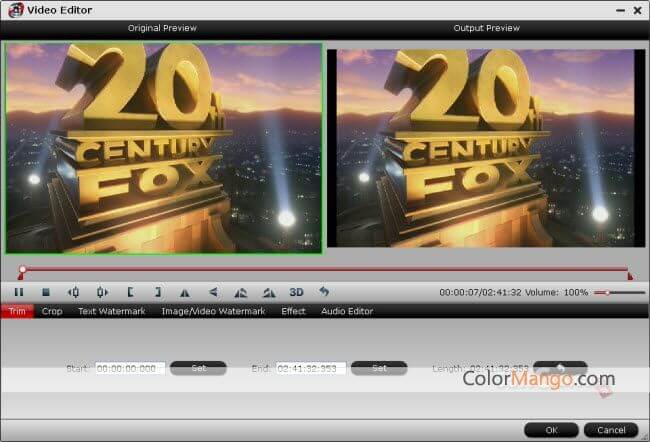Go to the Effect tab

click(293, 311)
